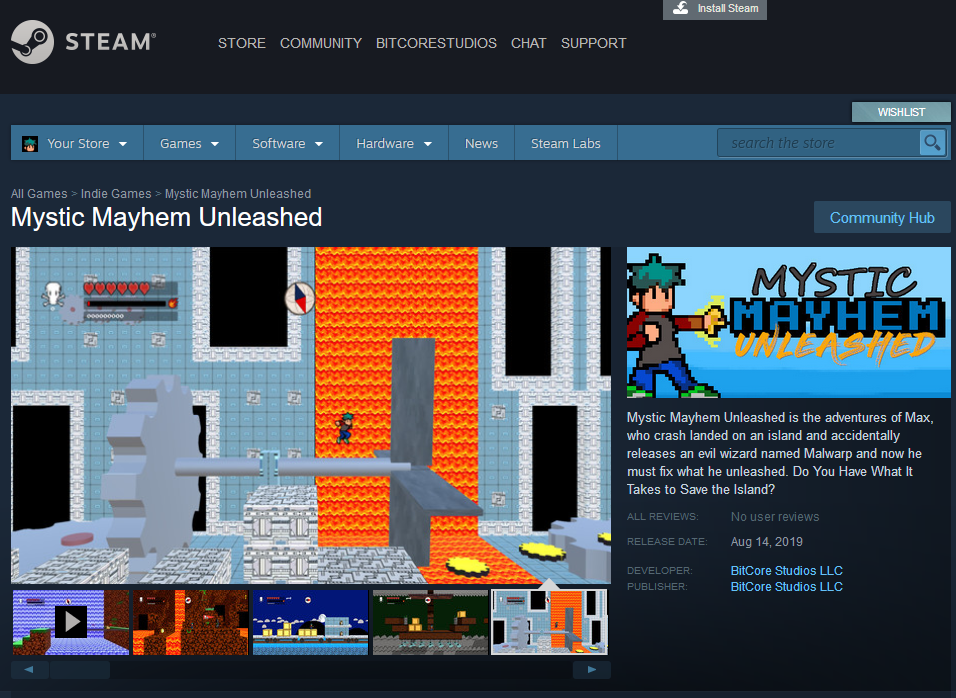The width and height of the screenshot is (956, 698).
Task: Open the Community Hub
Action: 882,217
